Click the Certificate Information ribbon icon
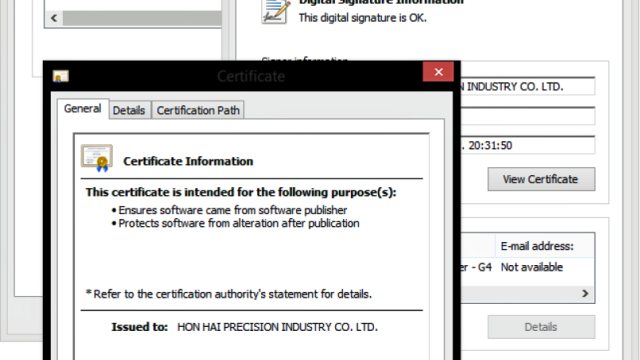Viewport: 640px width, 360px height. click(x=97, y=158)
